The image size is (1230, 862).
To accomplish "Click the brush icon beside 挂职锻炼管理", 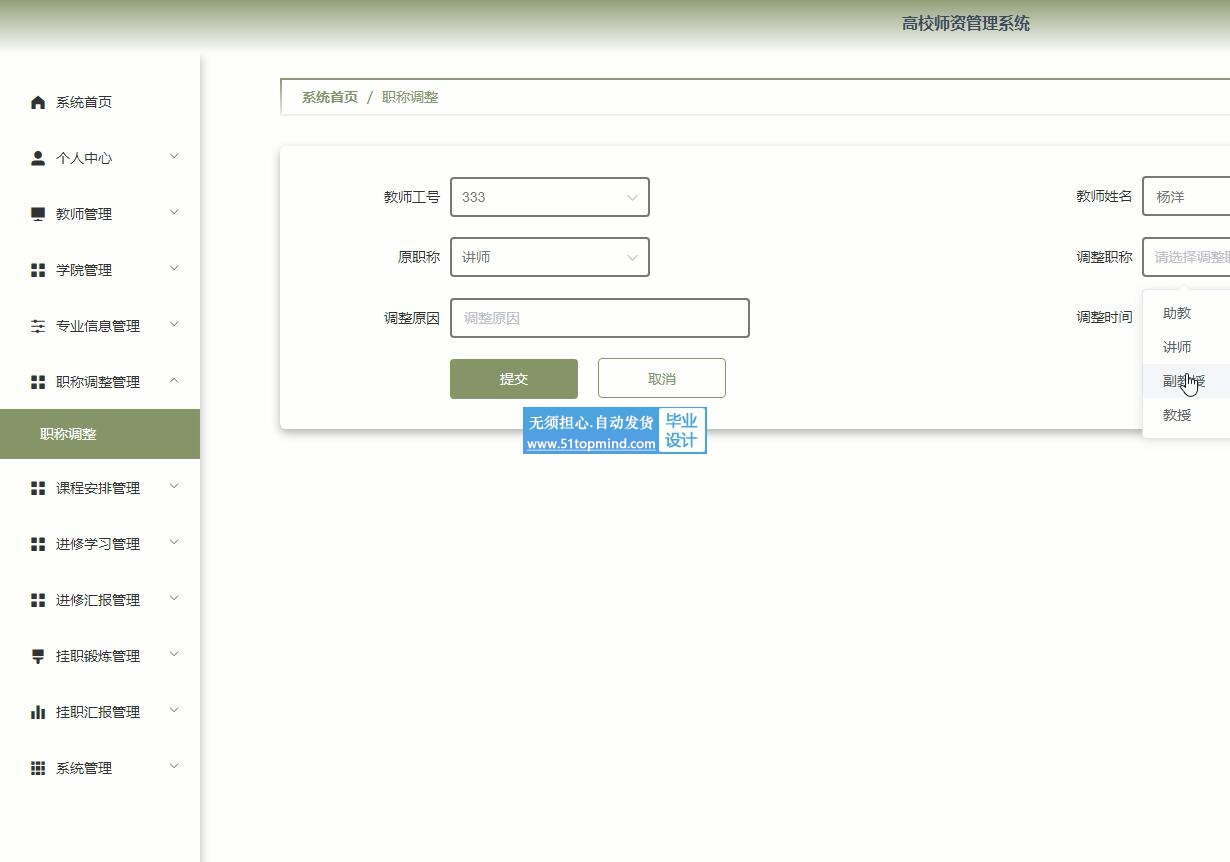I will click(x=38, y=656).
